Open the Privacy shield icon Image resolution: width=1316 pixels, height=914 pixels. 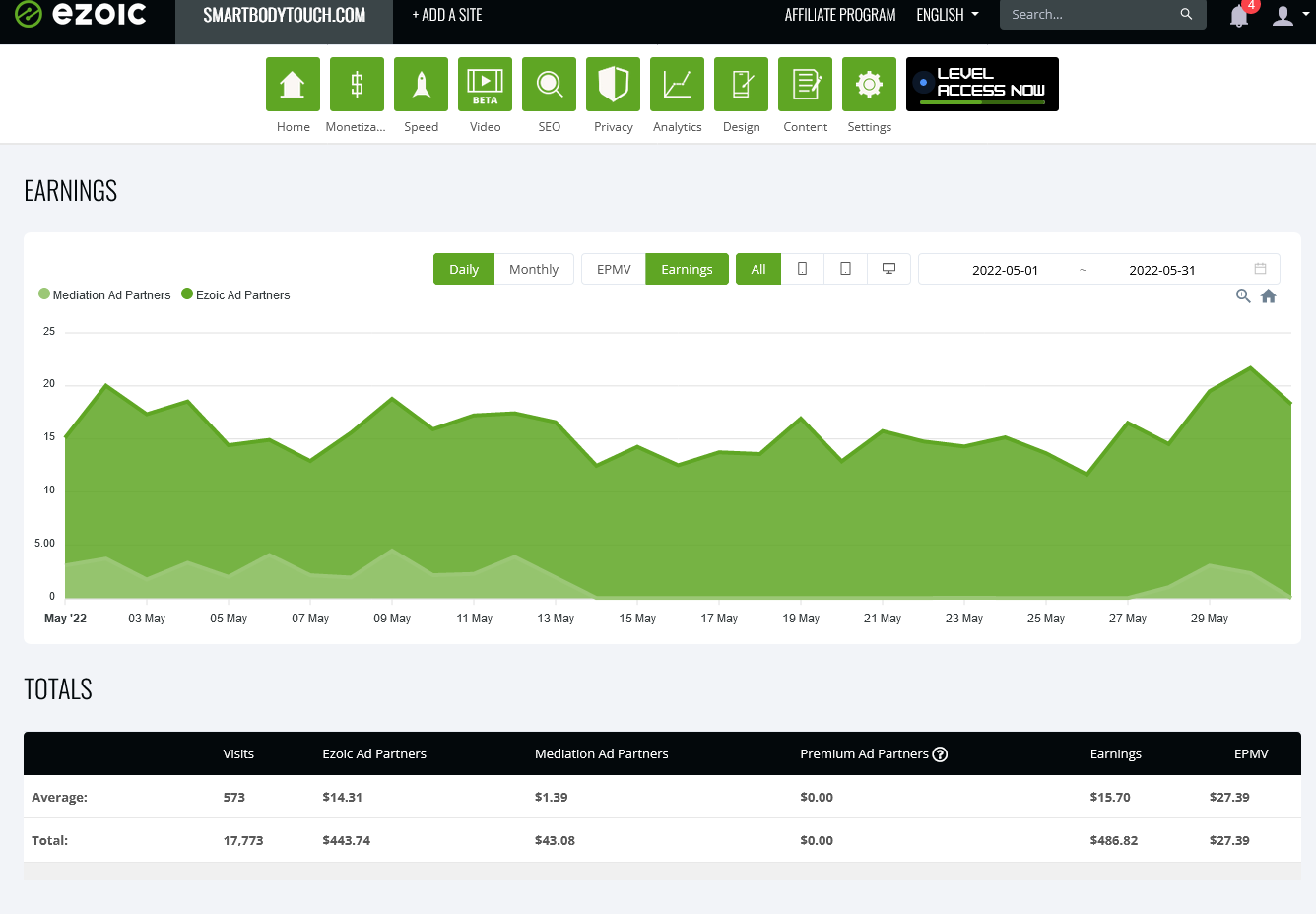click(613, 84)
